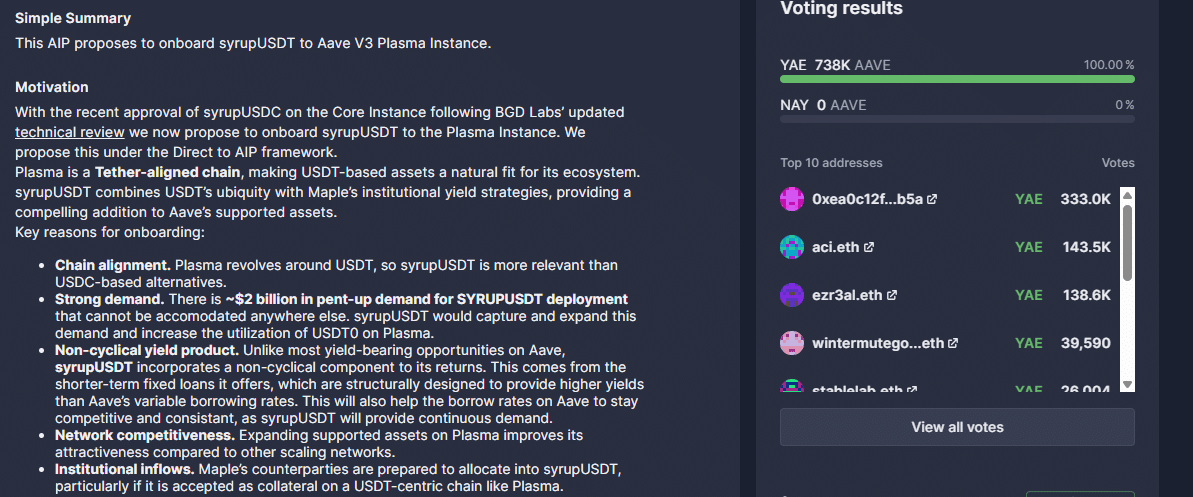Select the teal avatar for aci.eth
Screen dimensions: 1193x497
point(792,247)
